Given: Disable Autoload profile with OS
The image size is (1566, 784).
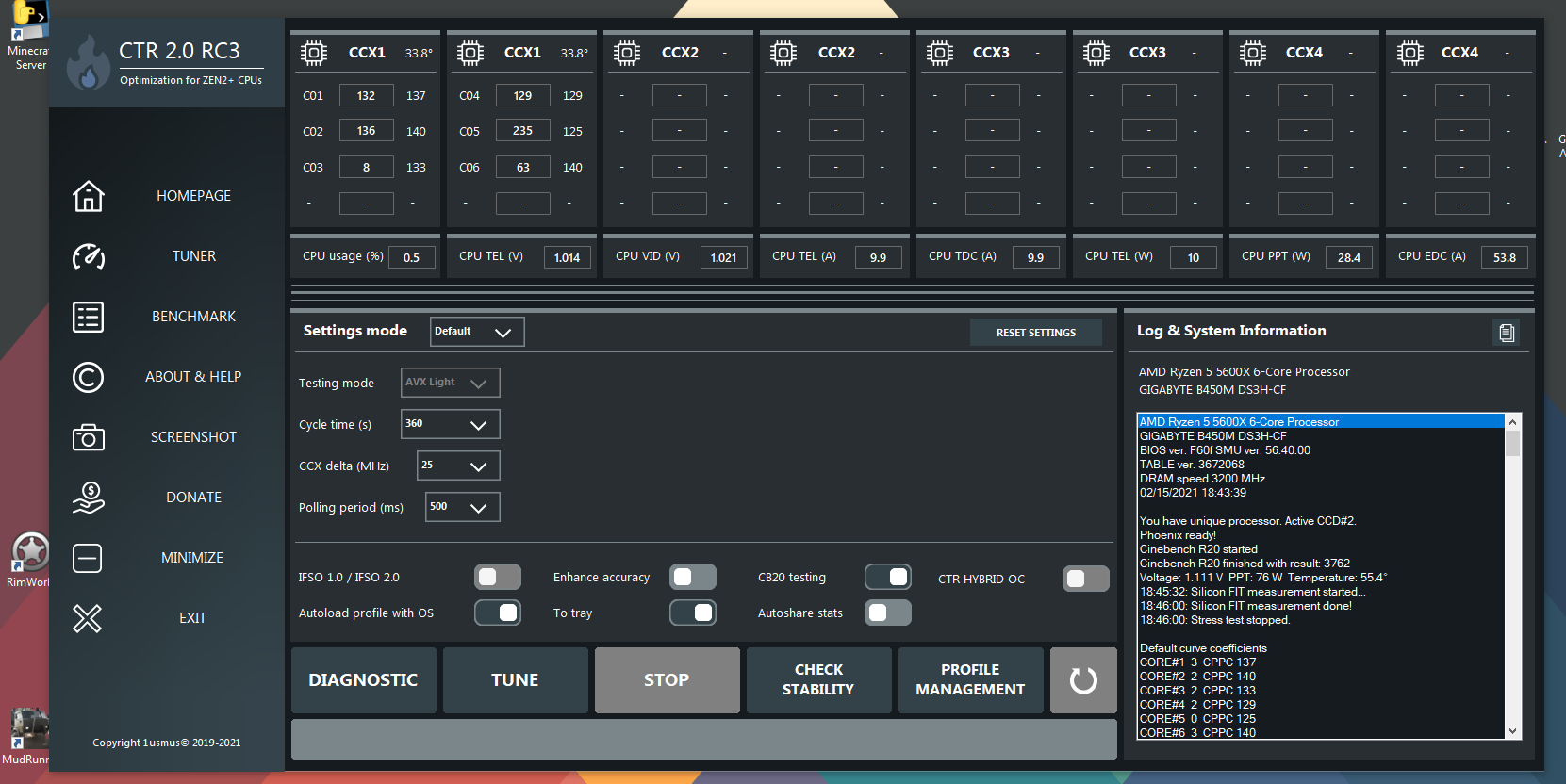Looking at the screenshot, I should pyautogui.click(x=498, y=612).
